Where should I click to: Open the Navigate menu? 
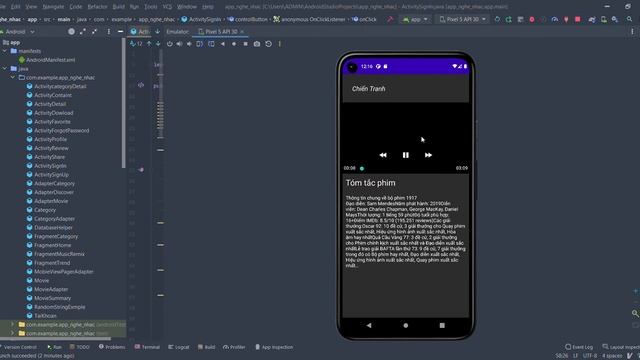53,7
